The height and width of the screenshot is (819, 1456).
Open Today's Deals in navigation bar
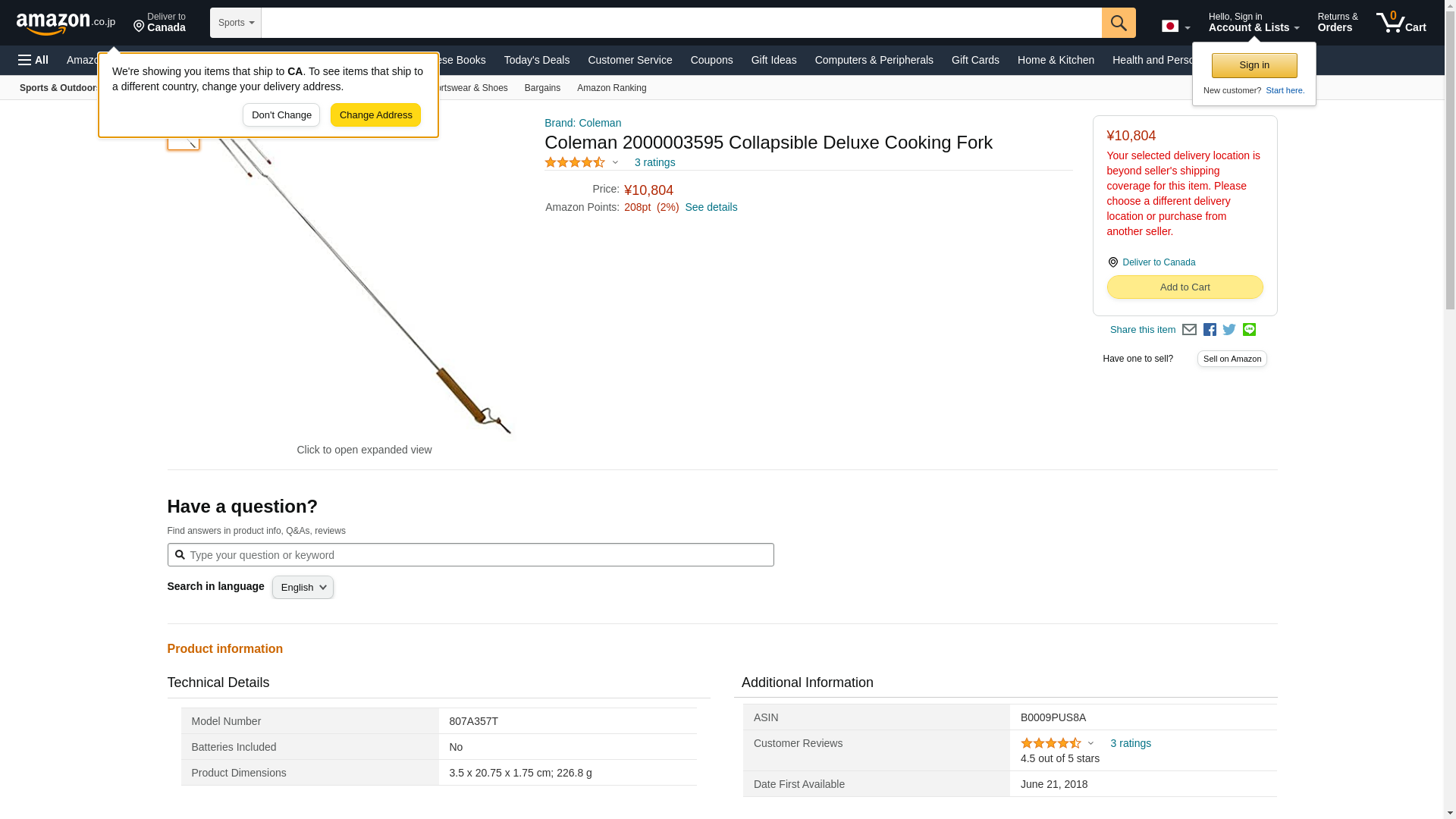click(x=536, y=60)
